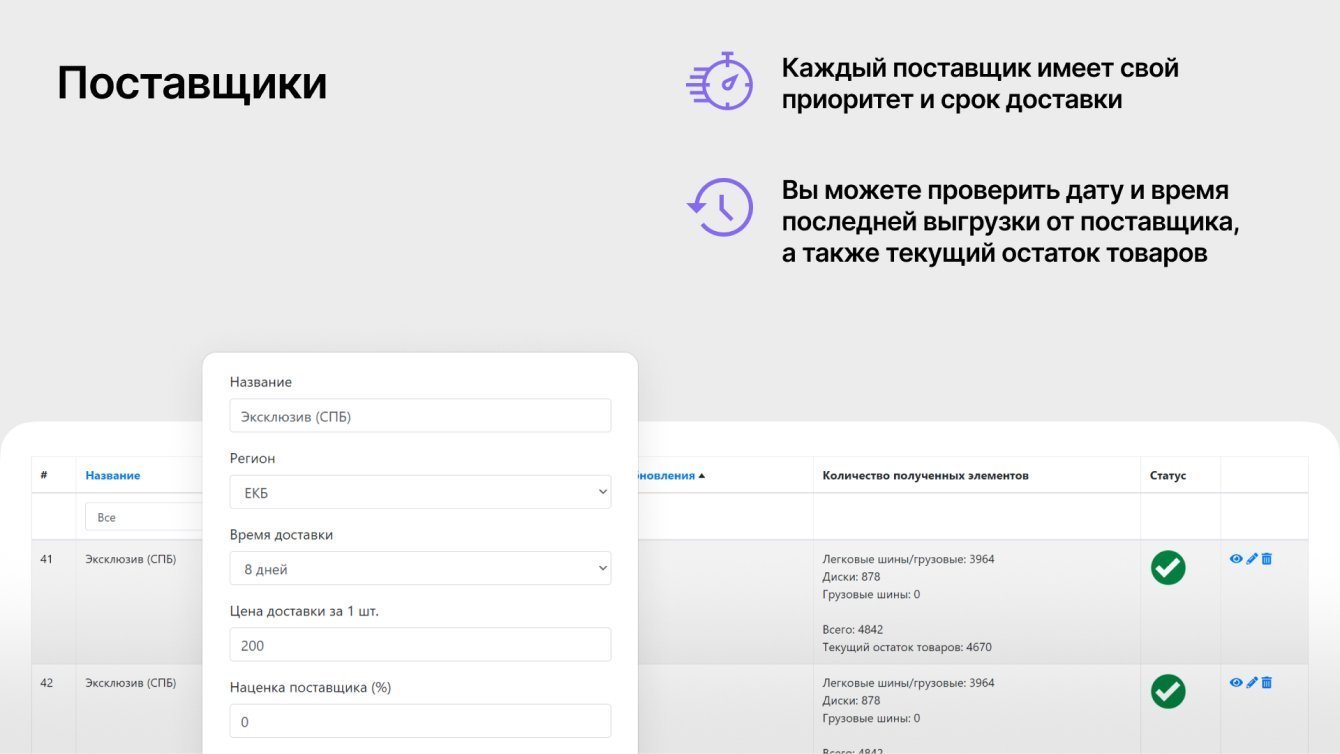Open the Регион dropdown showing ЕКБ

(420, 492)
